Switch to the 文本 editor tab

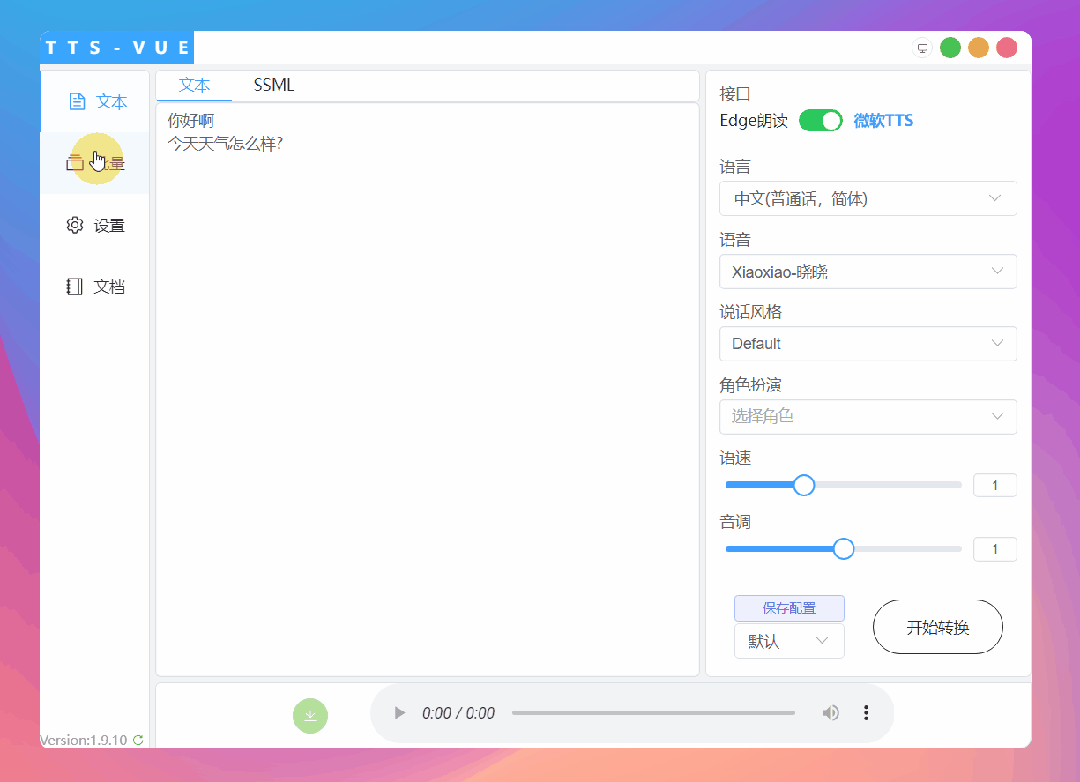point(194,85)
